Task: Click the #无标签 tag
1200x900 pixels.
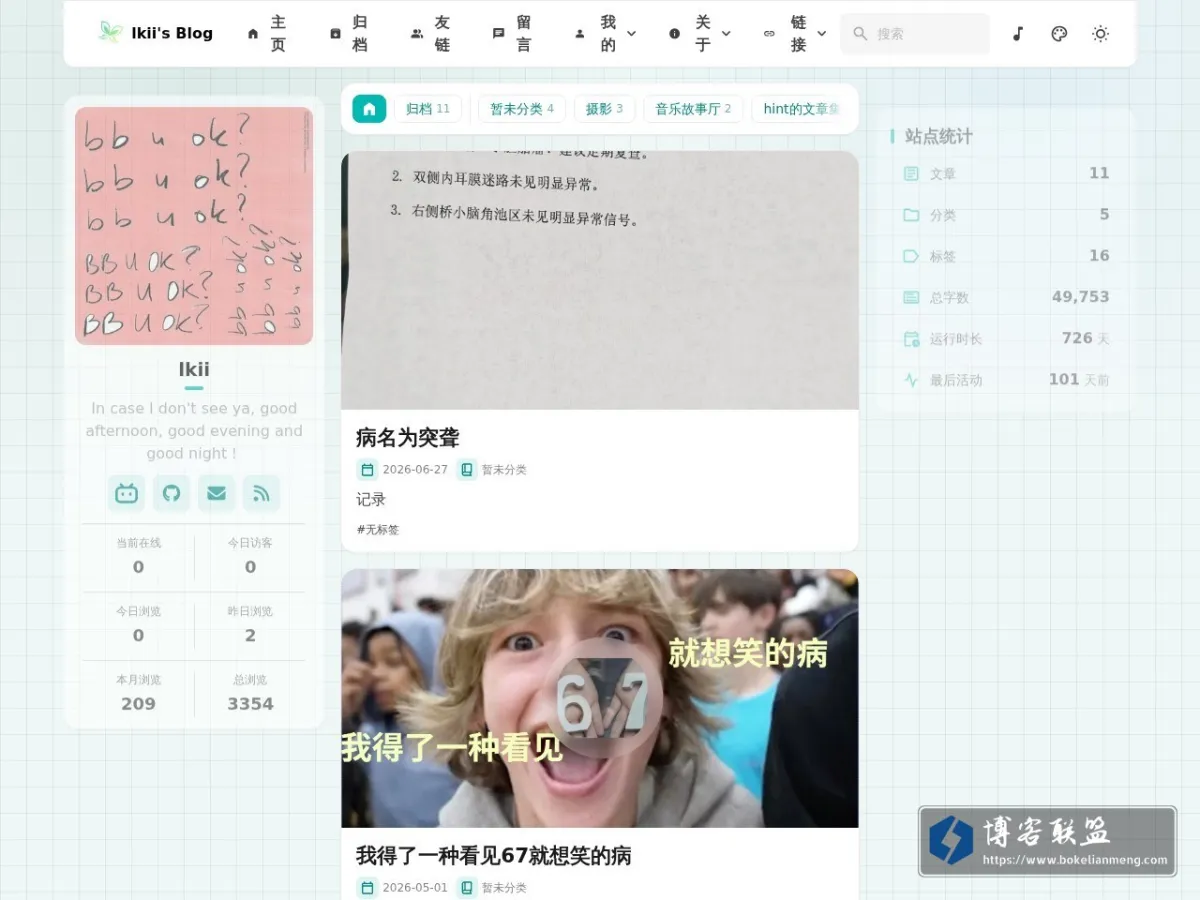Action: (x=378, y=529)
